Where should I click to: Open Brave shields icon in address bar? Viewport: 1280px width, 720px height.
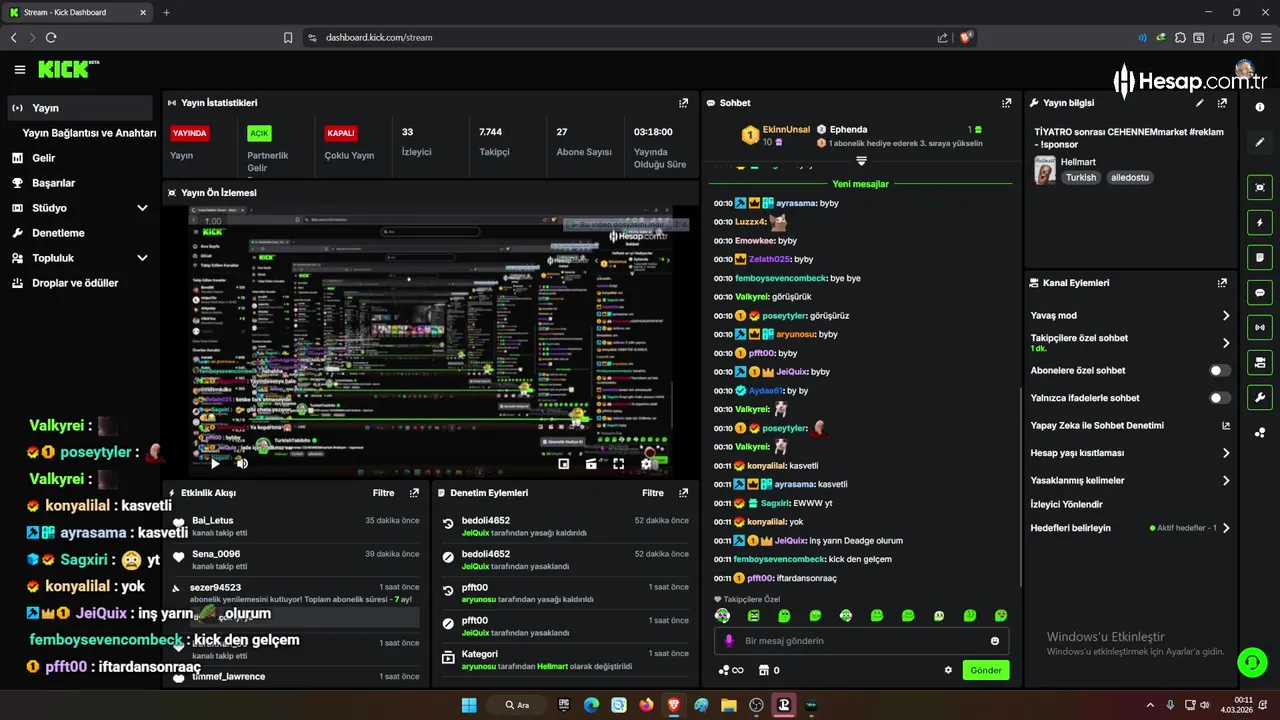[965, 37]
